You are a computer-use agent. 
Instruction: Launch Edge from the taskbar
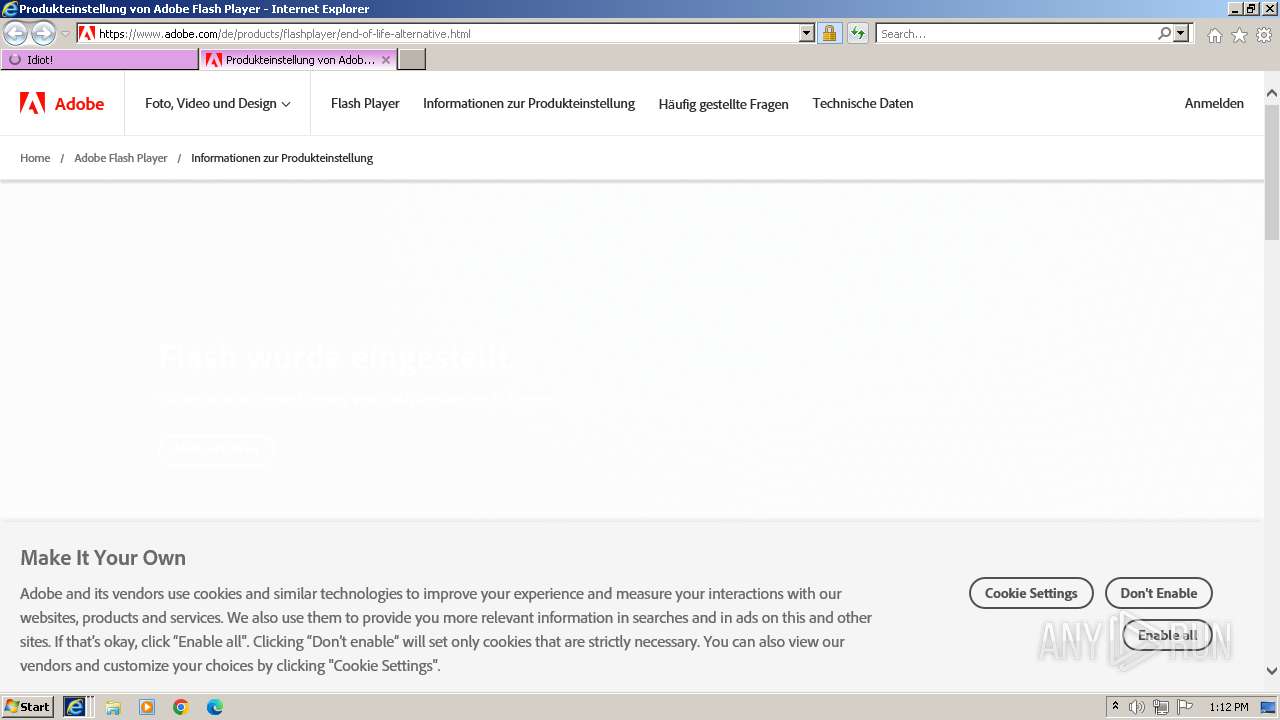click(215, 707)
